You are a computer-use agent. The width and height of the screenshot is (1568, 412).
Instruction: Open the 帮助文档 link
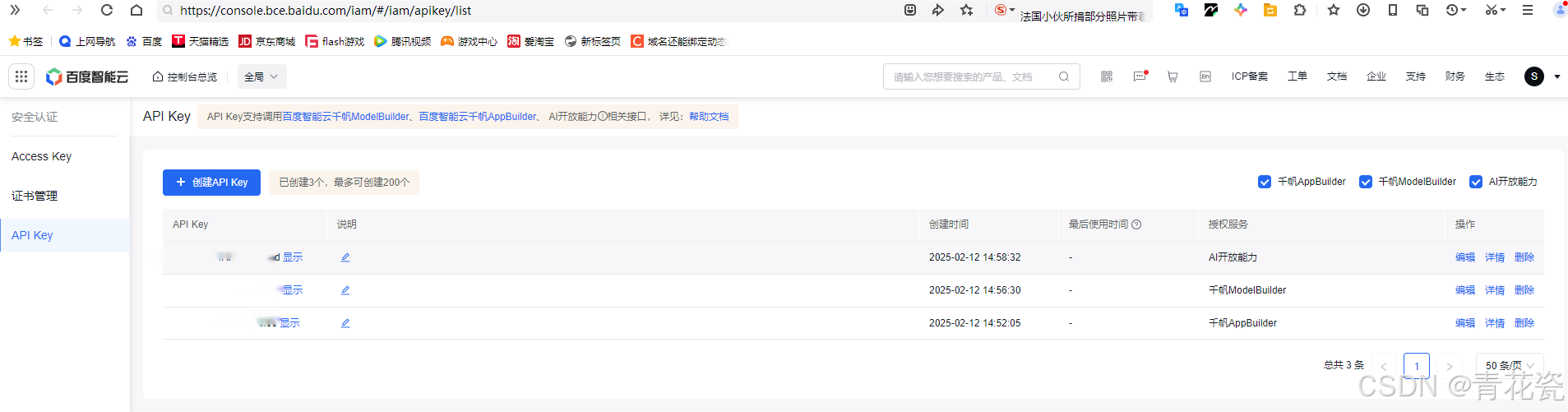(709, 117)
